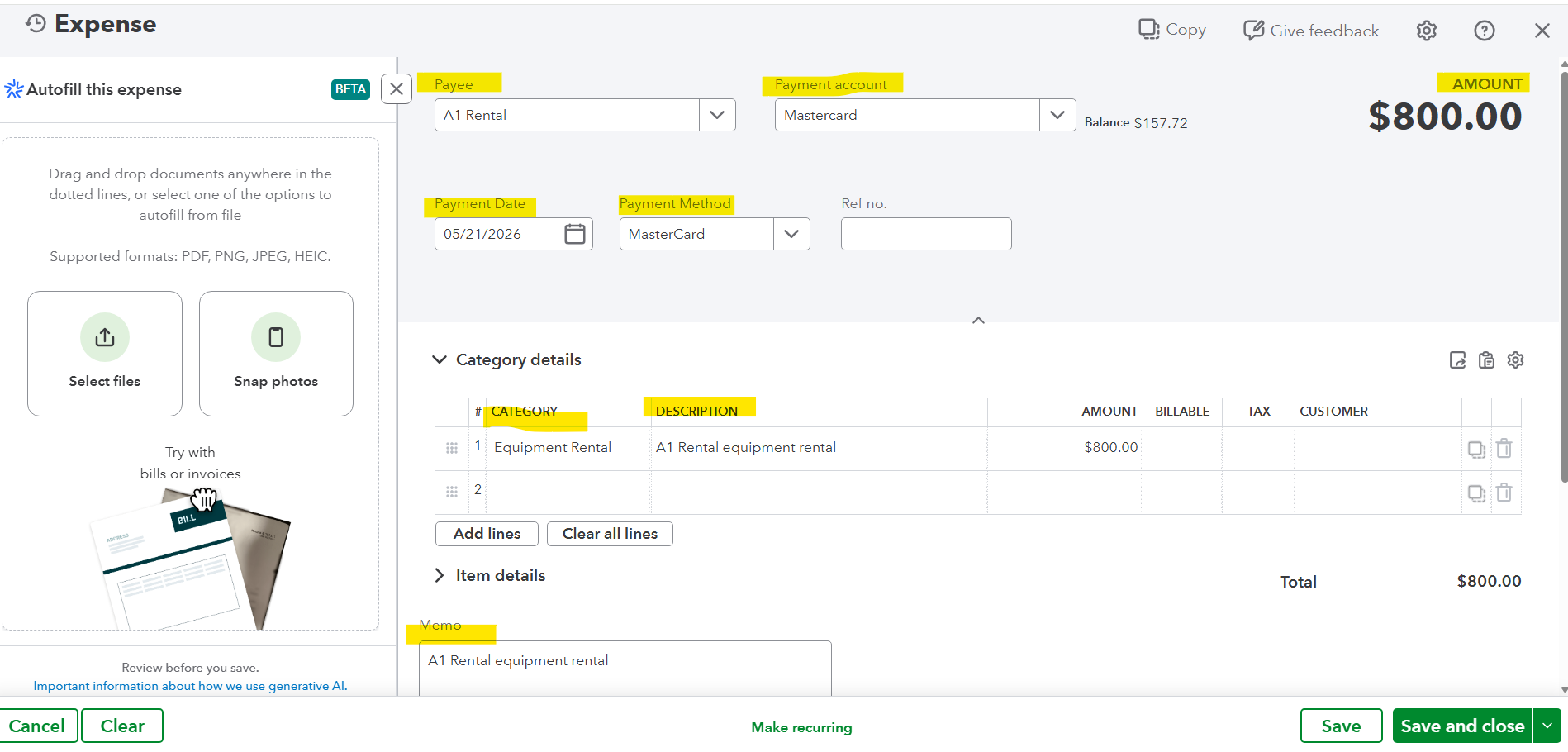Click the CATEGORY column header
Screen dimensions: 1568x752
pos(524,412)
